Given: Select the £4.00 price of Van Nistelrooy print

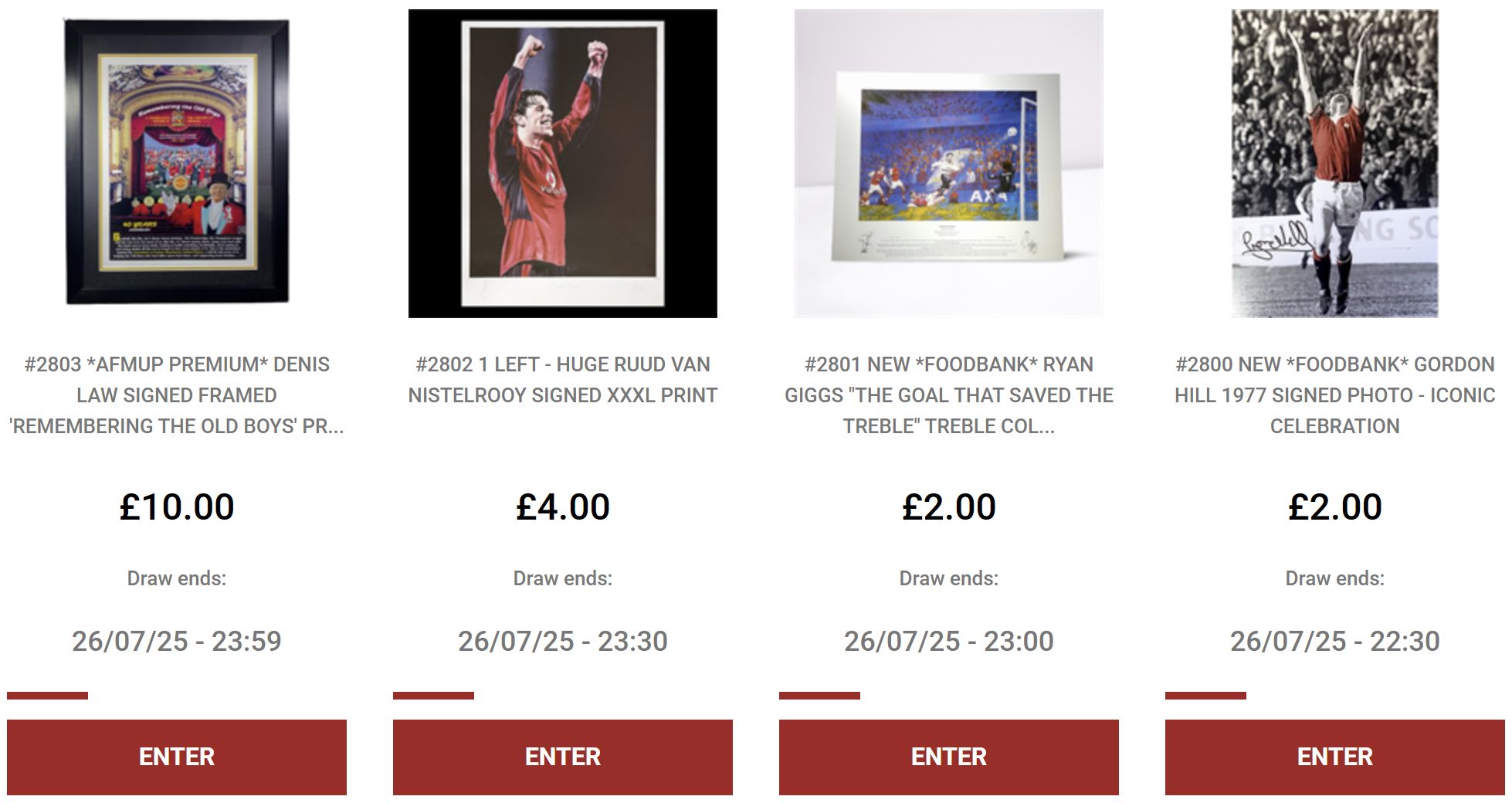Looking at the screenshot, I should (563, 507).
